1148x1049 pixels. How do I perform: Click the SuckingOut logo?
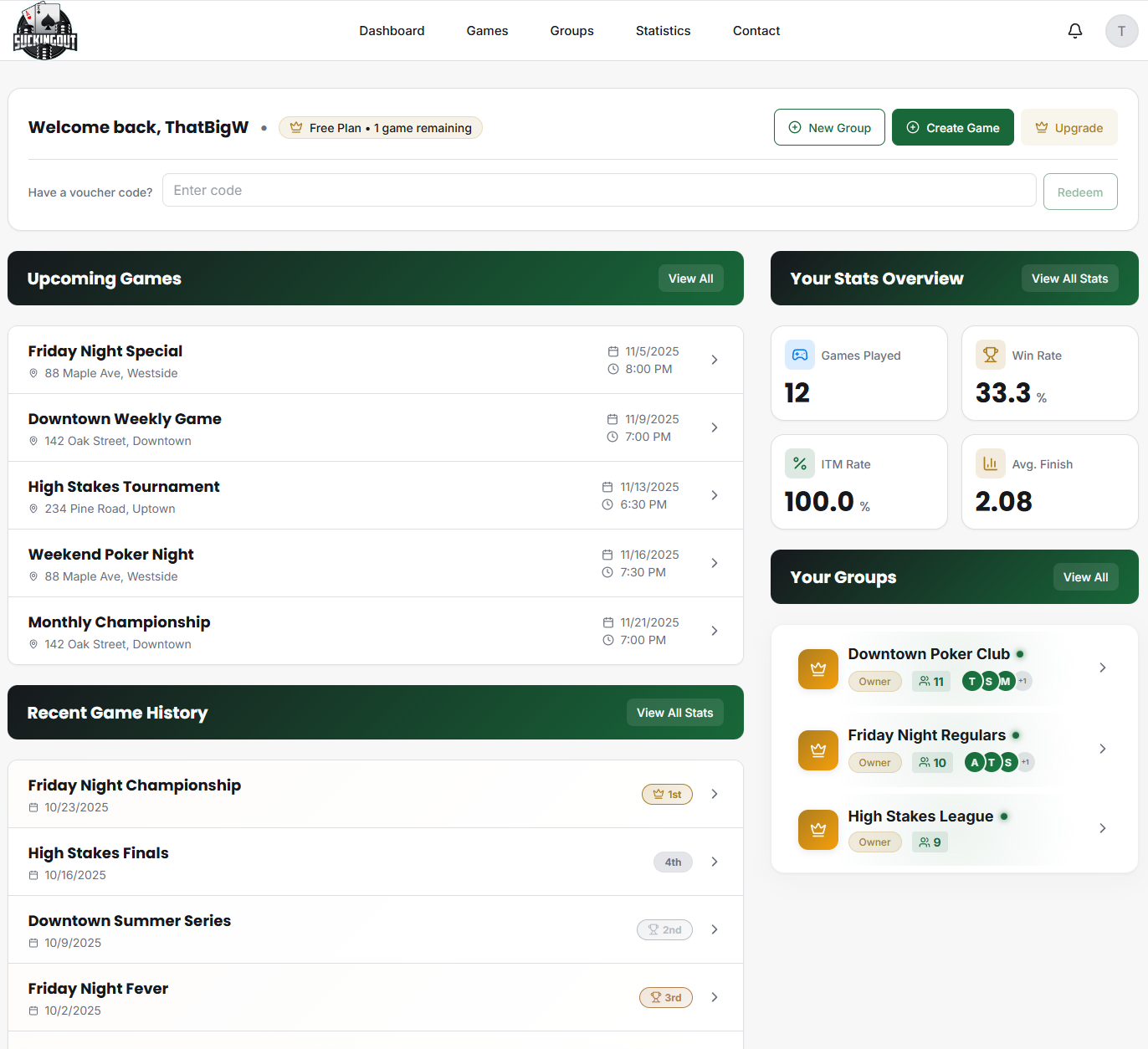45,31
